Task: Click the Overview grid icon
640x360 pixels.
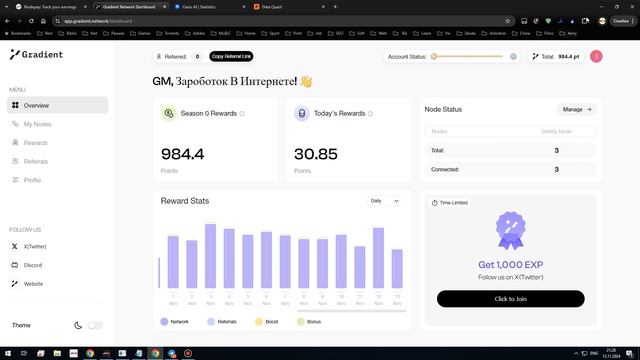Action: (x=15, y=105)
